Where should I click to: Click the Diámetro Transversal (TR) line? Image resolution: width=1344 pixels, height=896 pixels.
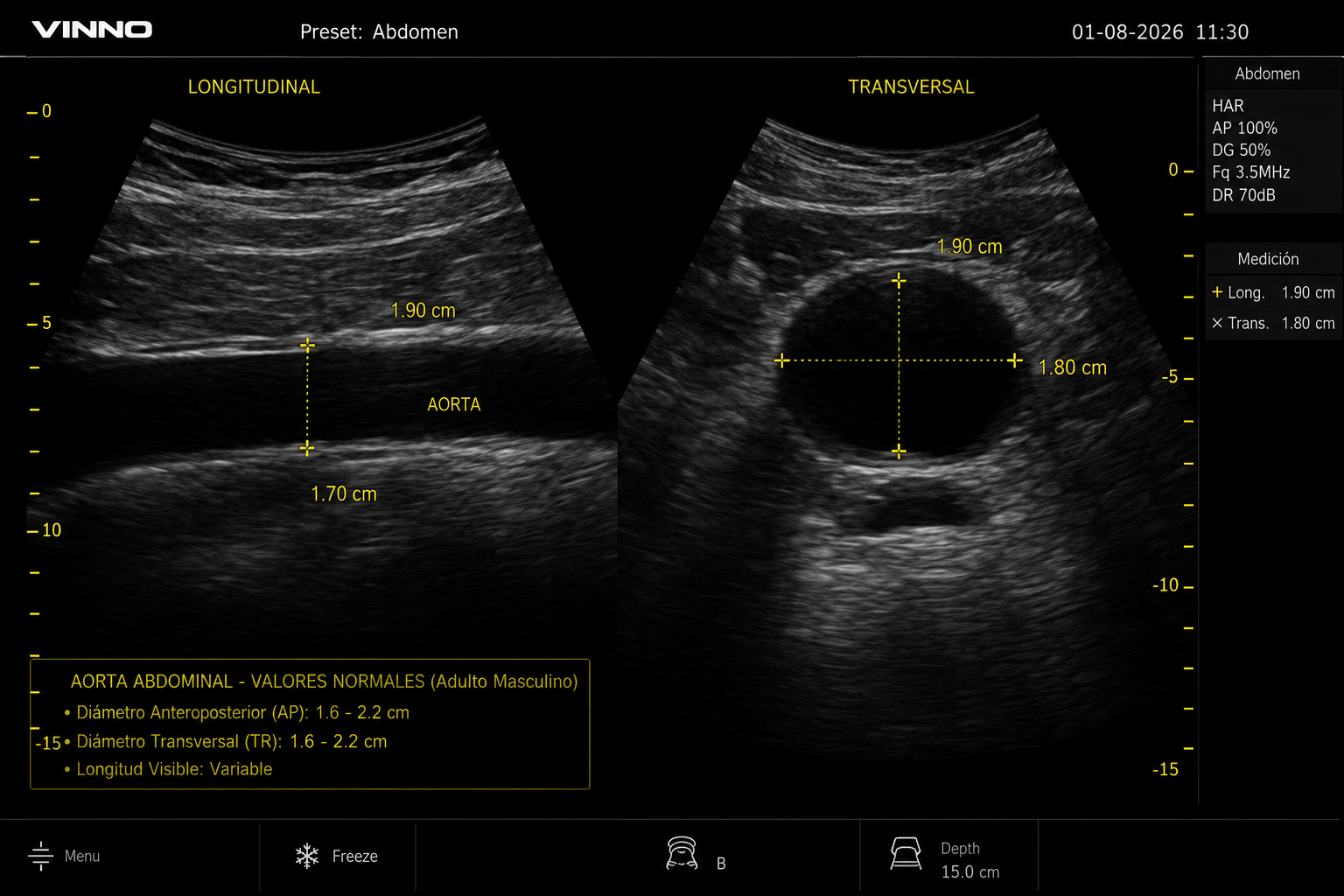pos(225,741)
